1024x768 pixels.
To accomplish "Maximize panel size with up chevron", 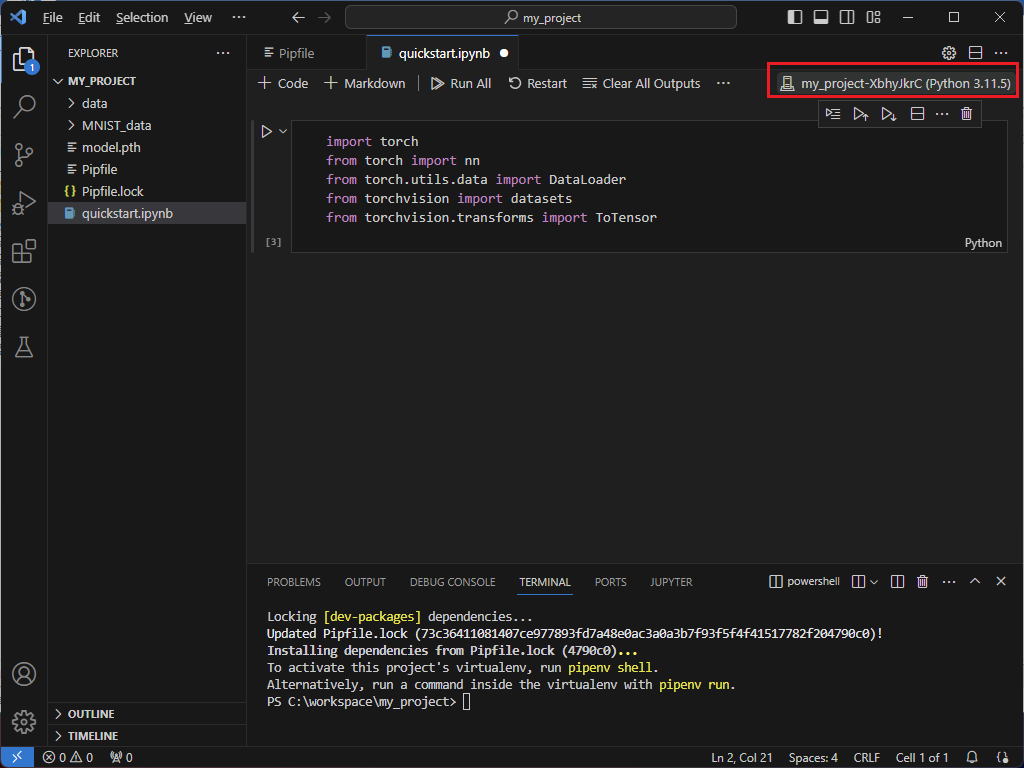I will [974, 581].
